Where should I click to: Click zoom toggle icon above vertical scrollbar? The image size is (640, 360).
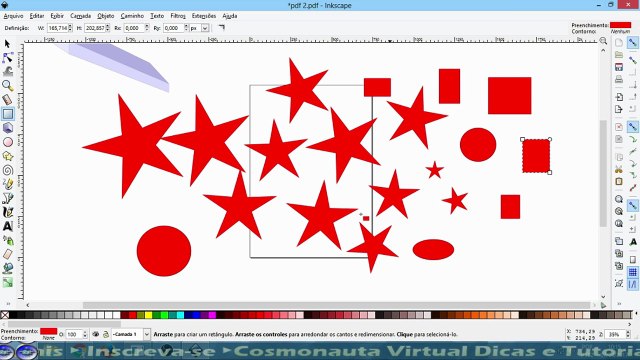click(603, 41)
